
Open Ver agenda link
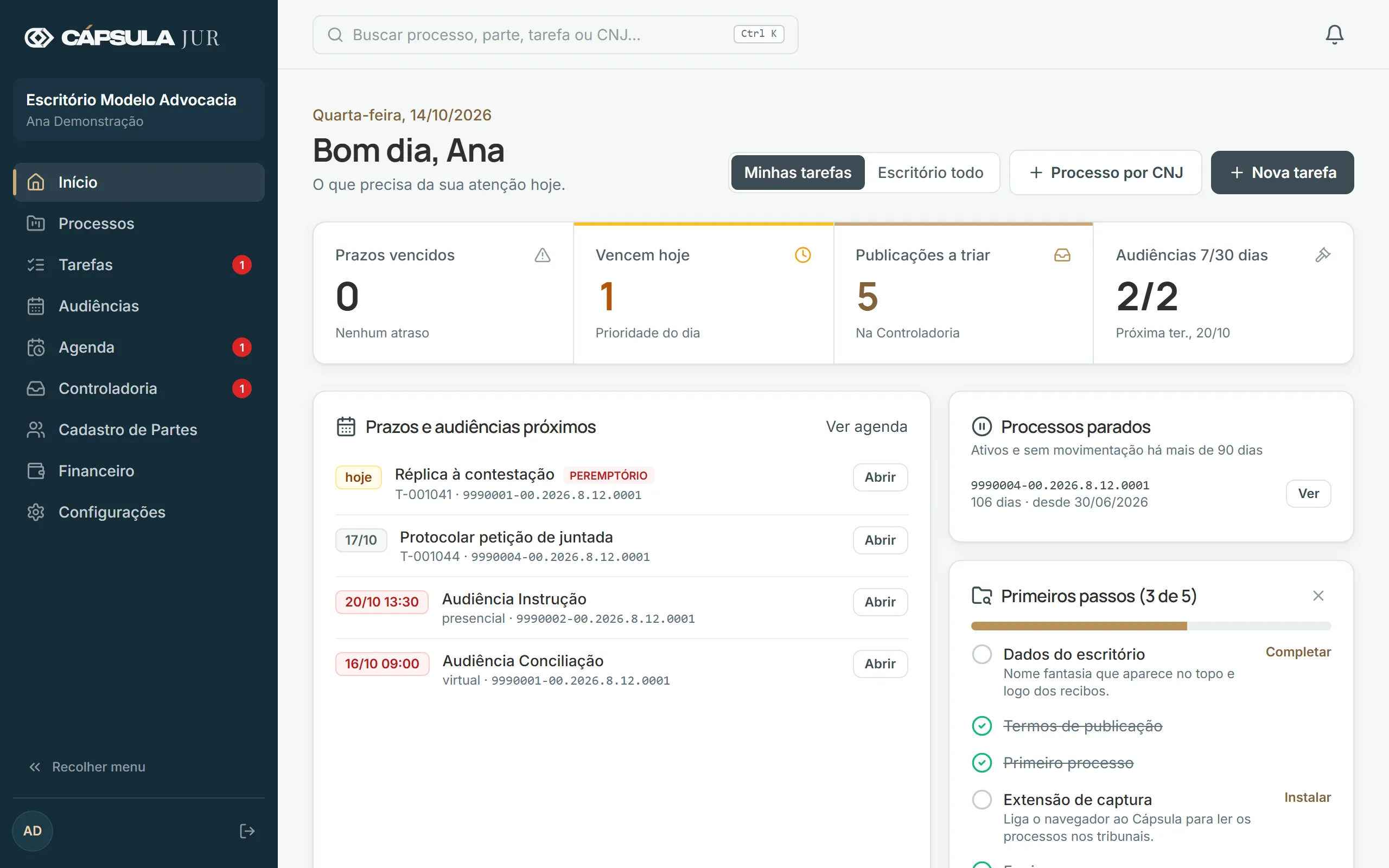click(866, 426)
